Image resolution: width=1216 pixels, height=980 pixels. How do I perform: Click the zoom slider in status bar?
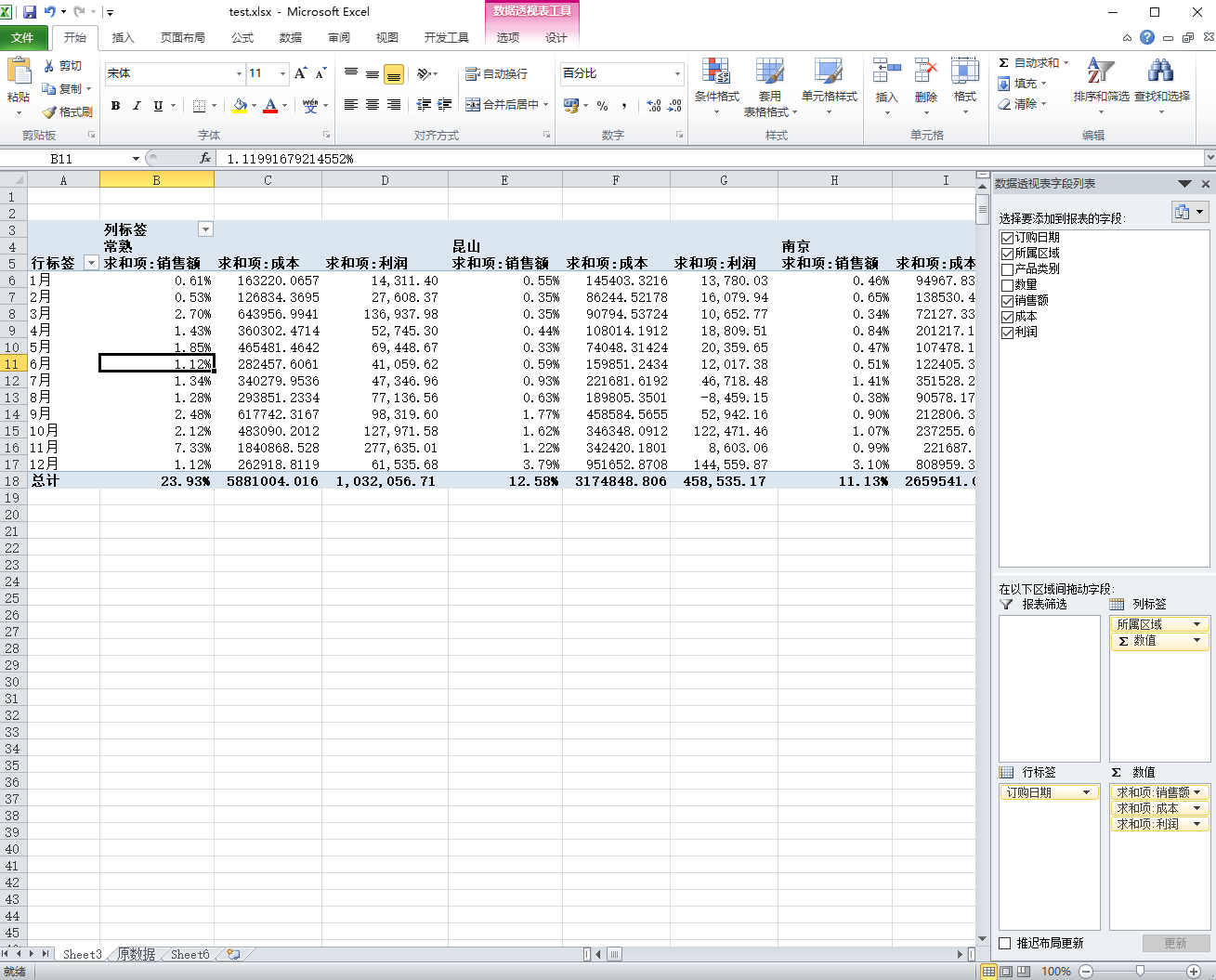click(1140, 971)
